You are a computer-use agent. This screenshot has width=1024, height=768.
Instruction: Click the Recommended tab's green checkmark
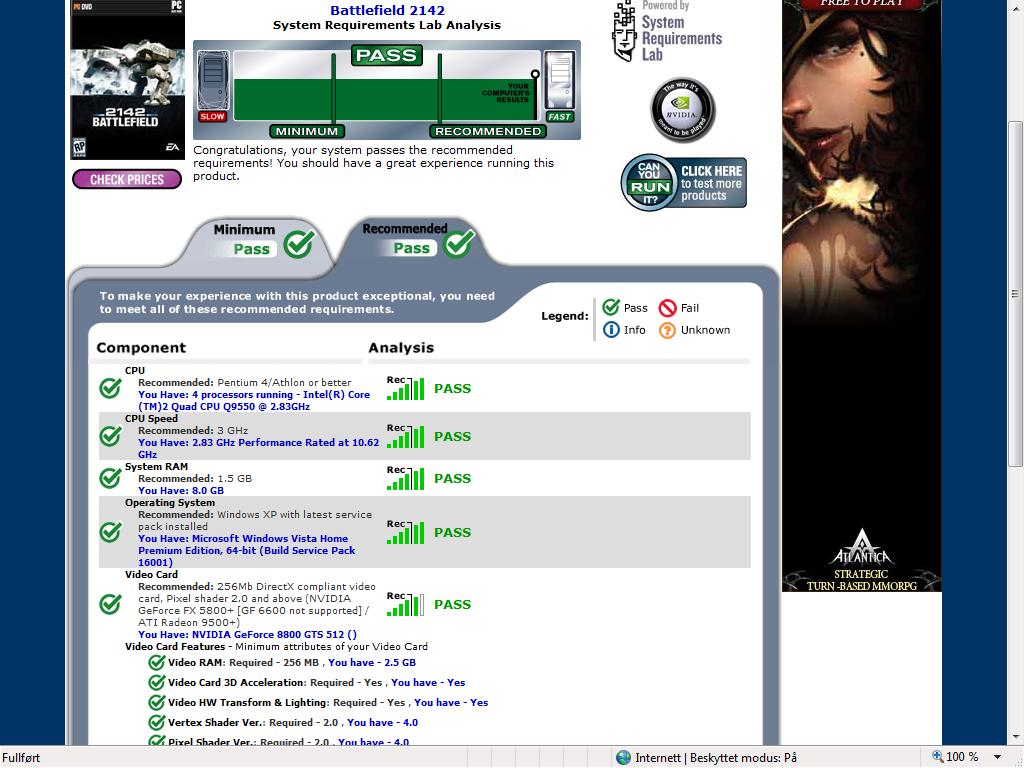[458, 244]
